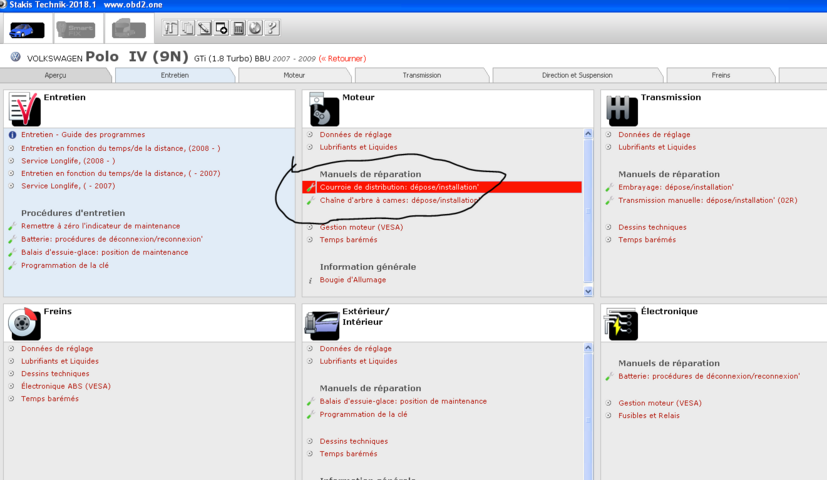Click the « Retourner link
The width and height of the screenshot is (827, 480).
point(342,59)
